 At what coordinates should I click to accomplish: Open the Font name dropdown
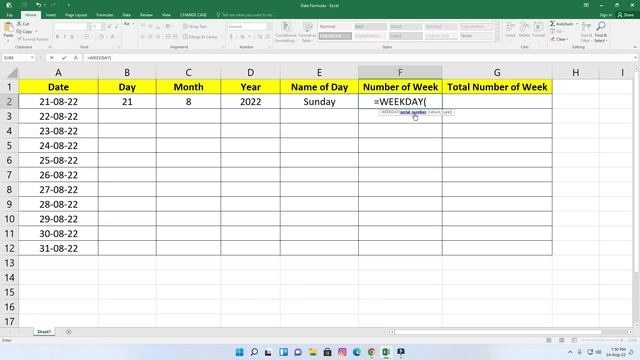88,27
